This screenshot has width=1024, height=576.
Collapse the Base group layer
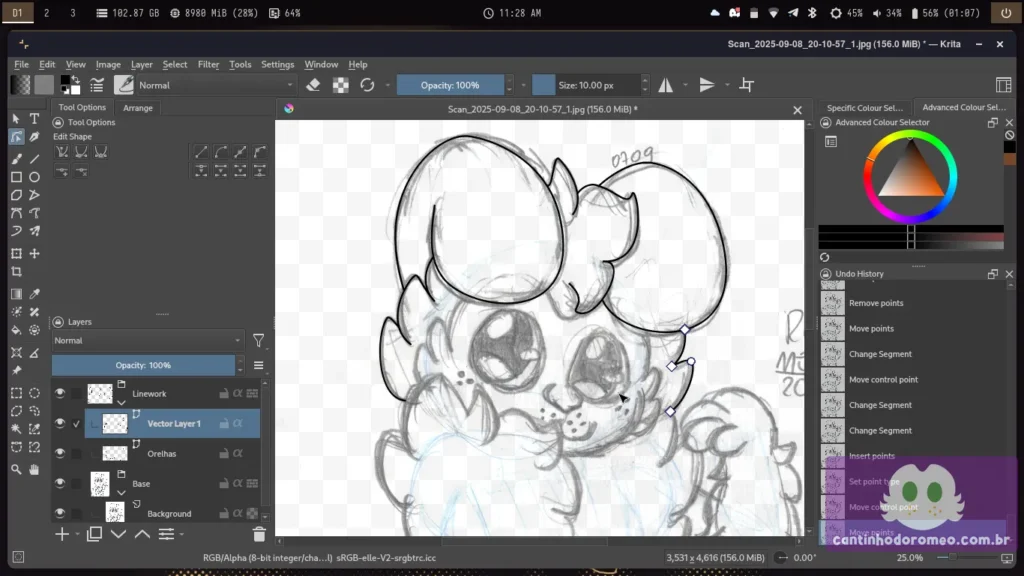coord(121,492)
